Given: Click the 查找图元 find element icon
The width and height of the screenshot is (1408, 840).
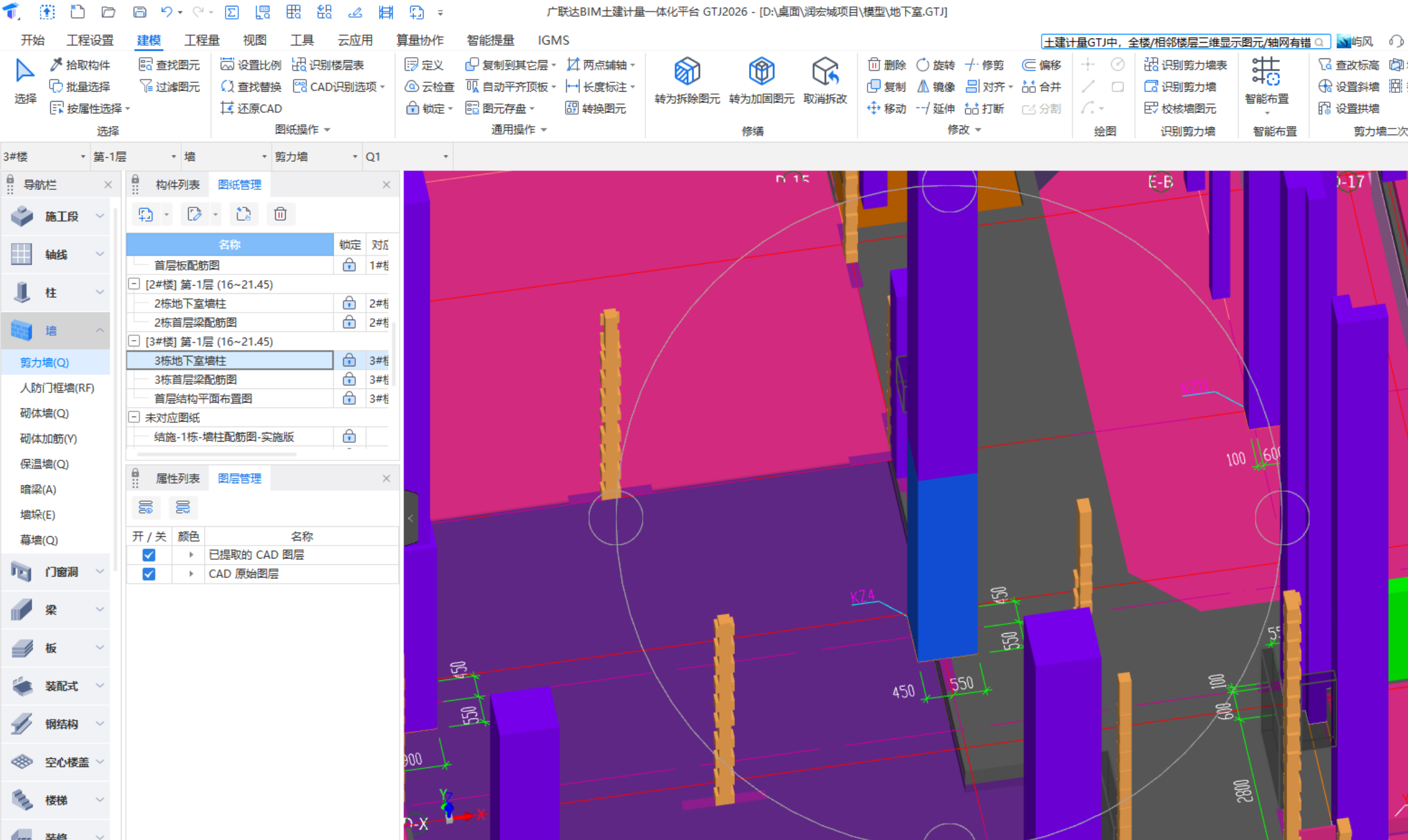Looking at the screenshot, I should click(x=146, y=65).
